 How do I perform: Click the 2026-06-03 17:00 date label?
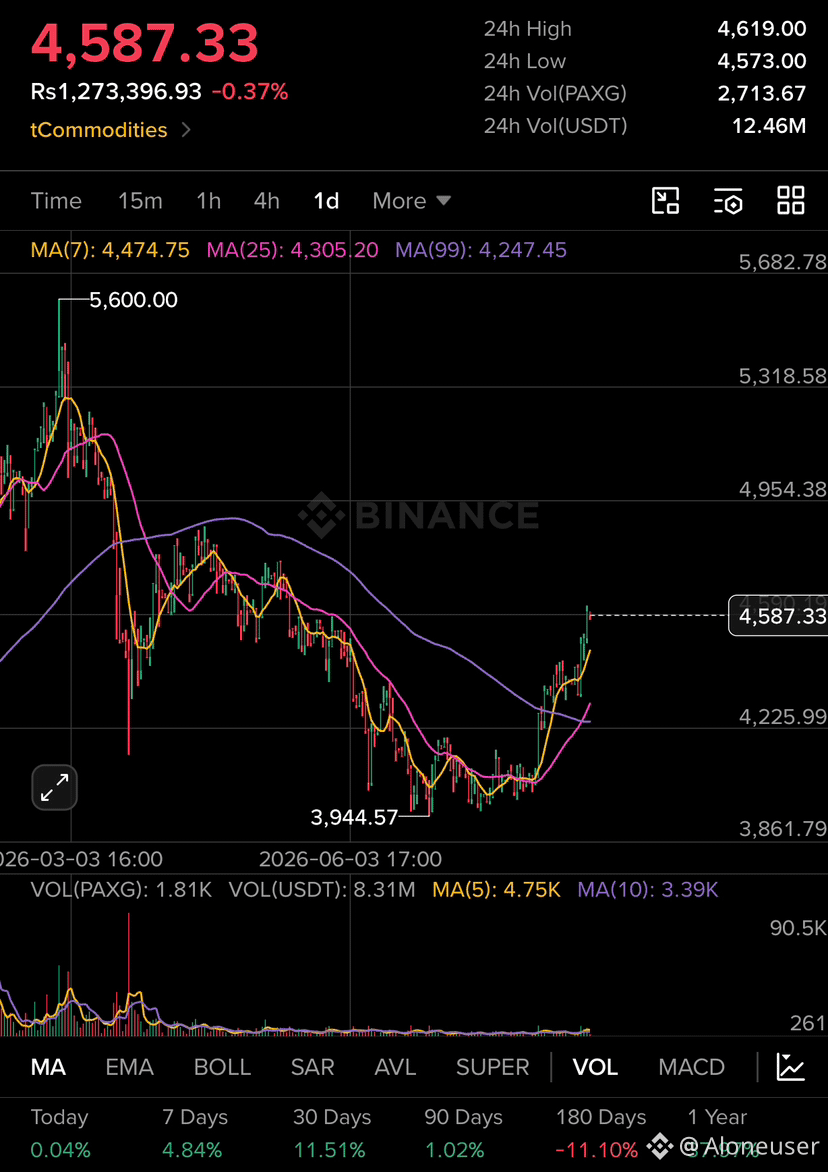350,858
